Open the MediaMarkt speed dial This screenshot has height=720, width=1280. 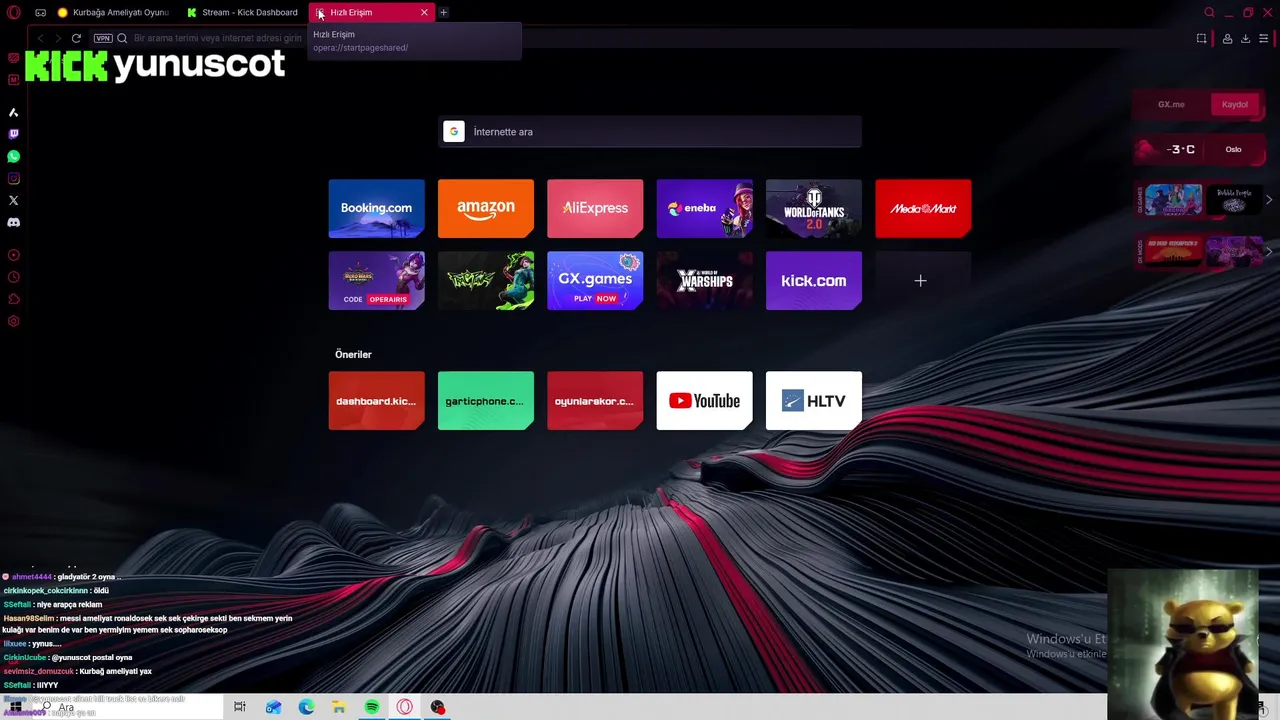coord(923,208)
